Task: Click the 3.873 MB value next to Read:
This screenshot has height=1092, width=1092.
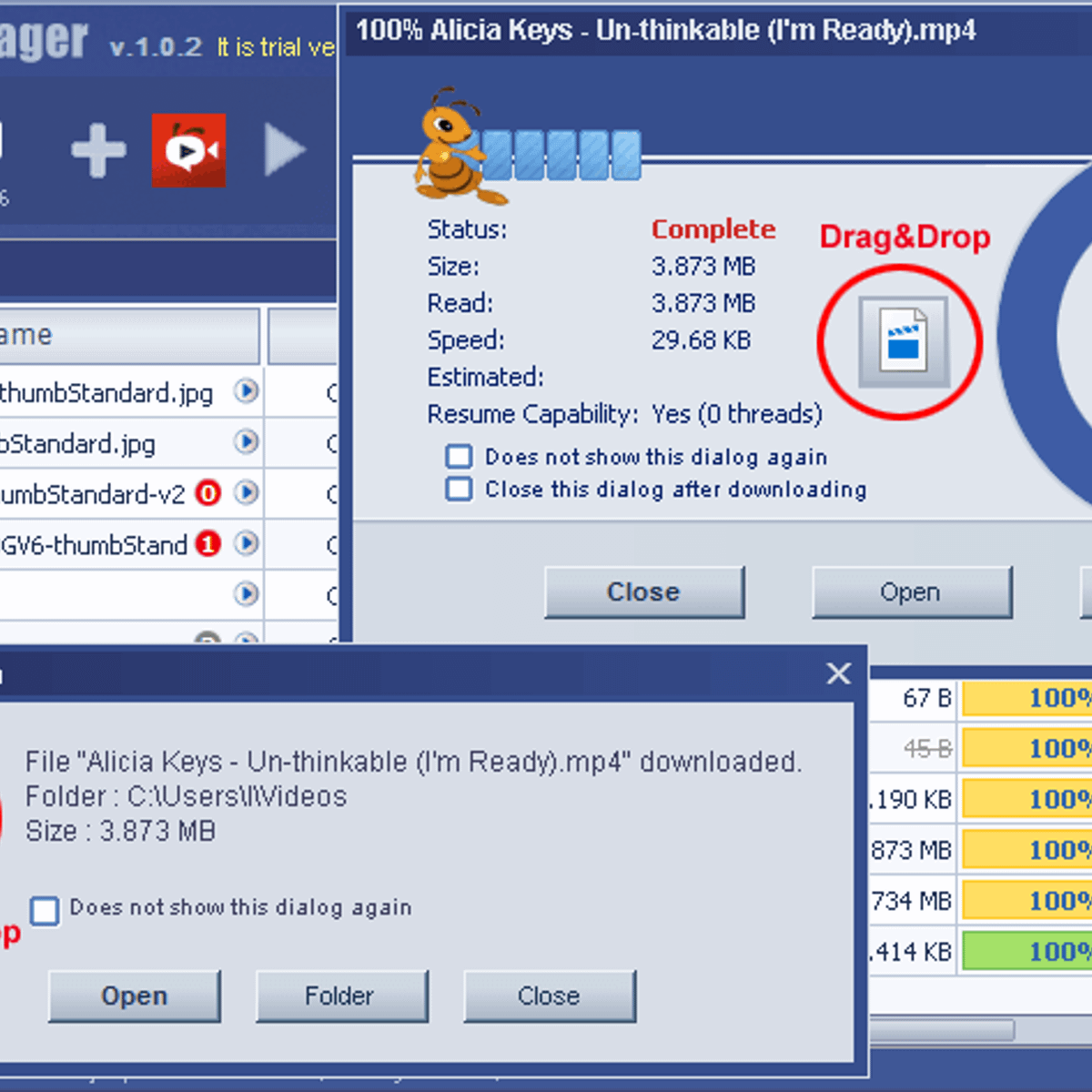Action: pyautogui.click(x=703, y=303)
